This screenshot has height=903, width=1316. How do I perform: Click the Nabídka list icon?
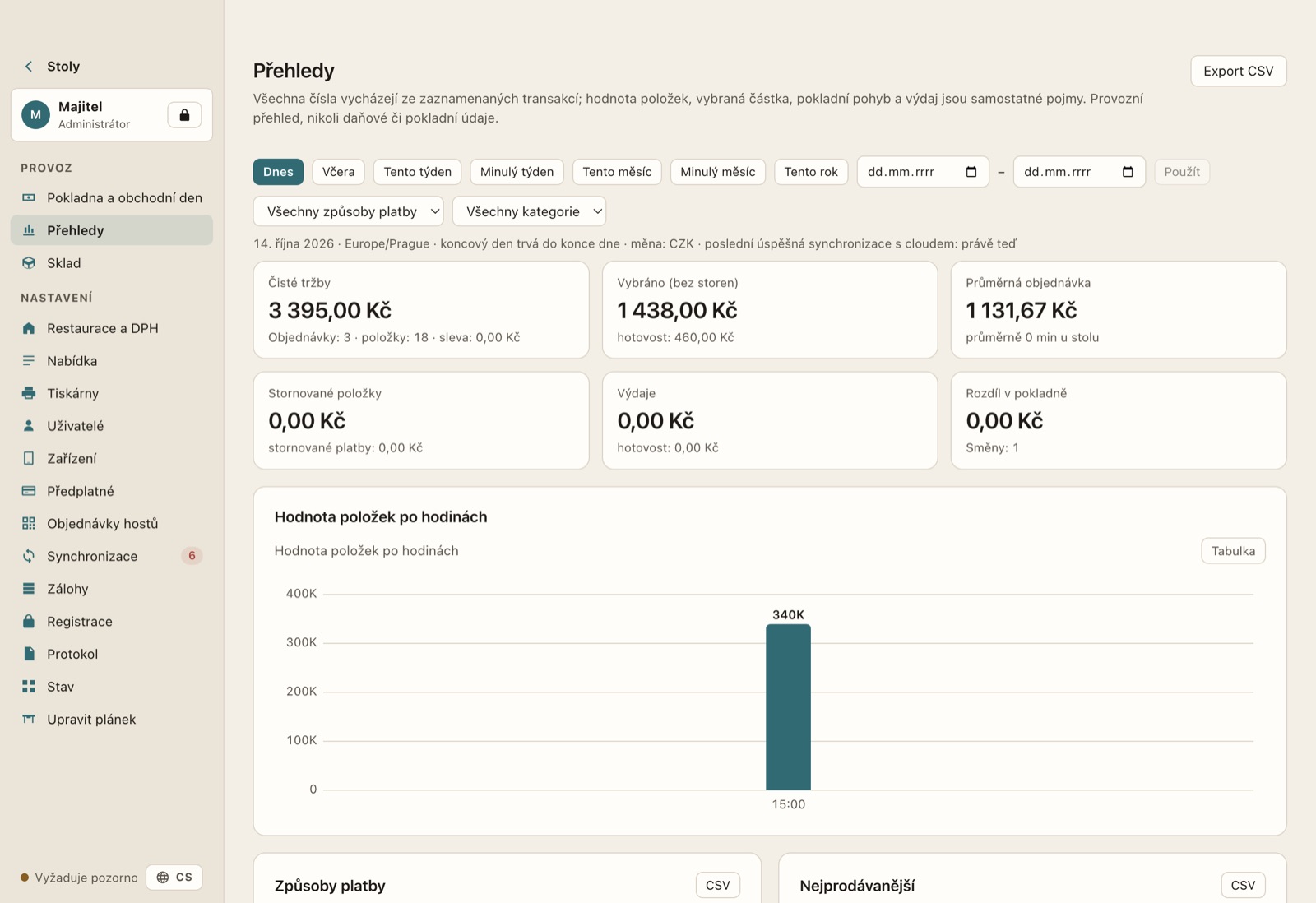(x=29, y=361)
